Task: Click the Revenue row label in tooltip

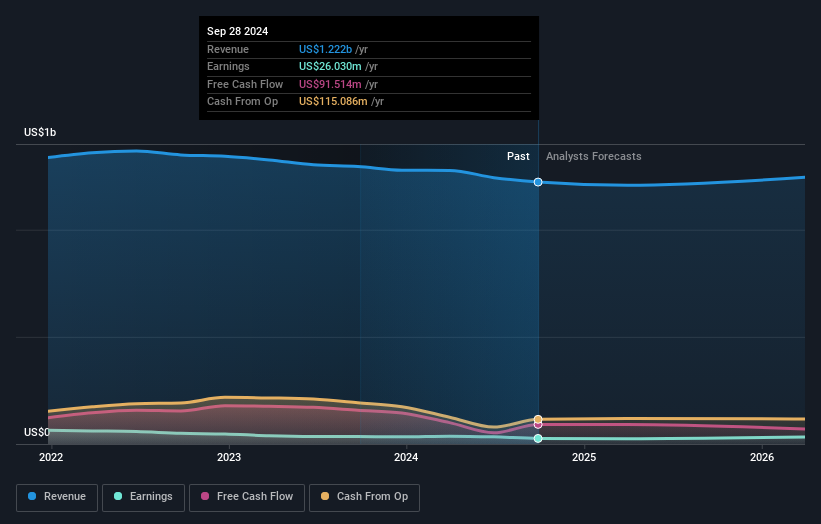Action: 228,49
